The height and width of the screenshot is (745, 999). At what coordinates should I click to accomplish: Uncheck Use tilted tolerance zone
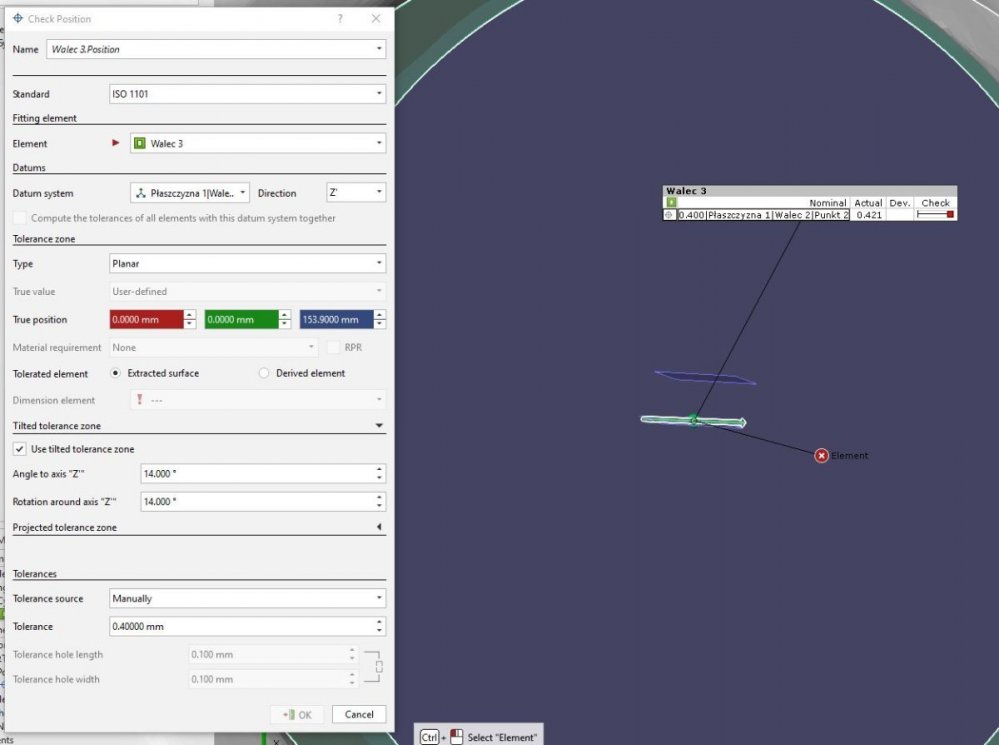click(20, 449)
